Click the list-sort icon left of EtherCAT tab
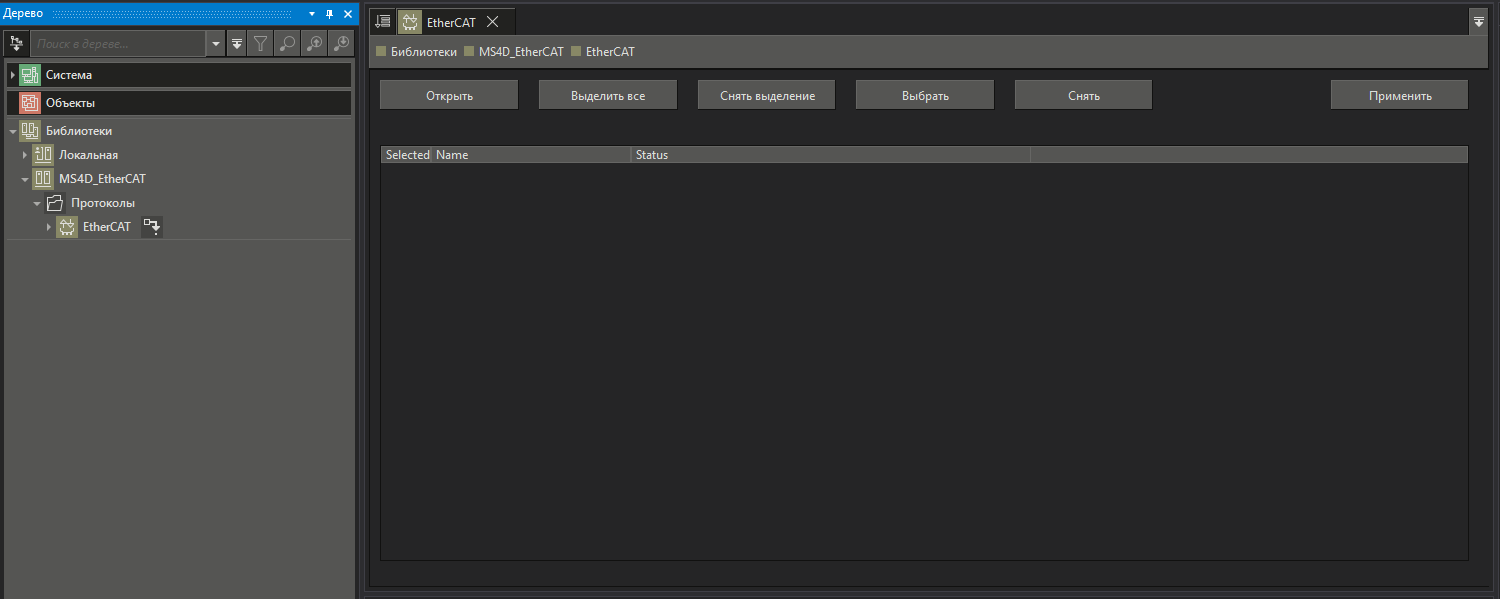Screen dimensions: 1500x599 coord(383,21)
